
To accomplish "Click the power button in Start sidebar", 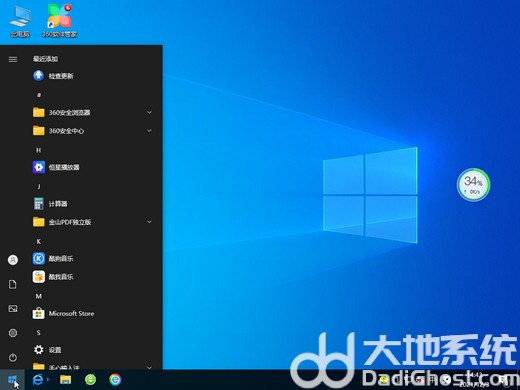I will tap(13, 357).
